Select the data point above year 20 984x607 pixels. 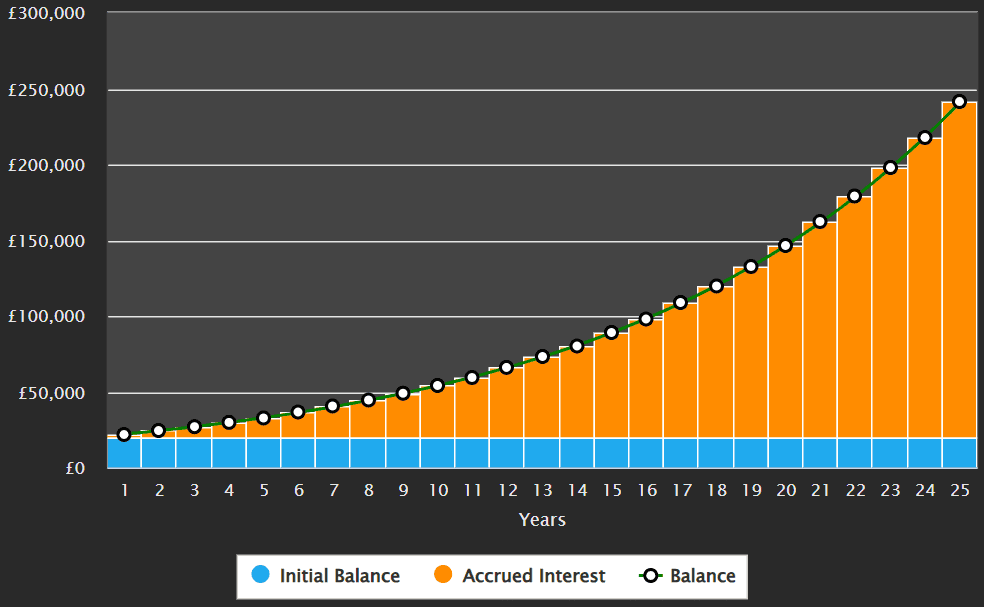tap(785, 244)
